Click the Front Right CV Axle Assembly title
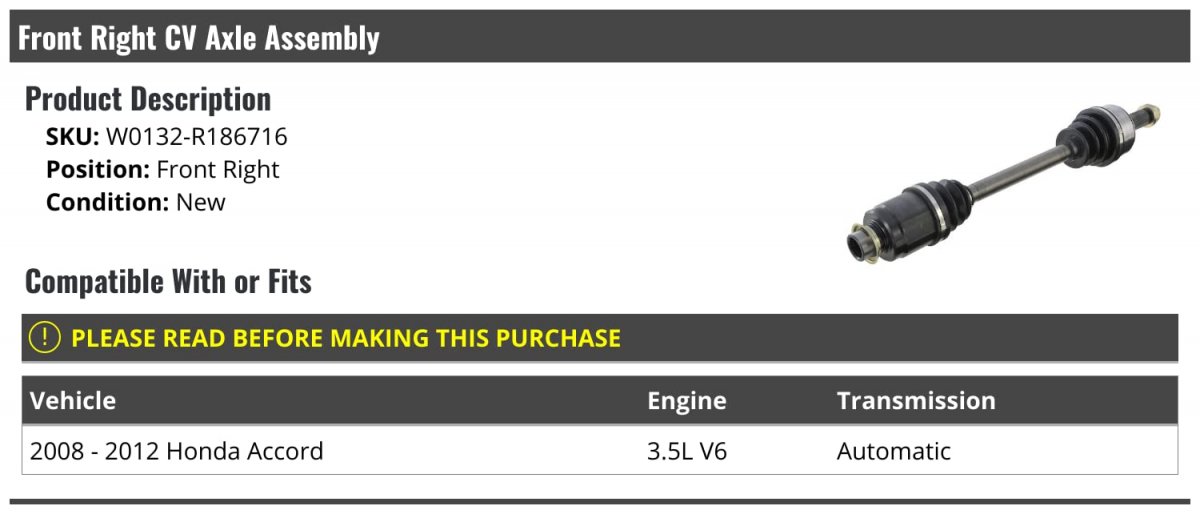The image size is (1200, 514). point(199,38)
